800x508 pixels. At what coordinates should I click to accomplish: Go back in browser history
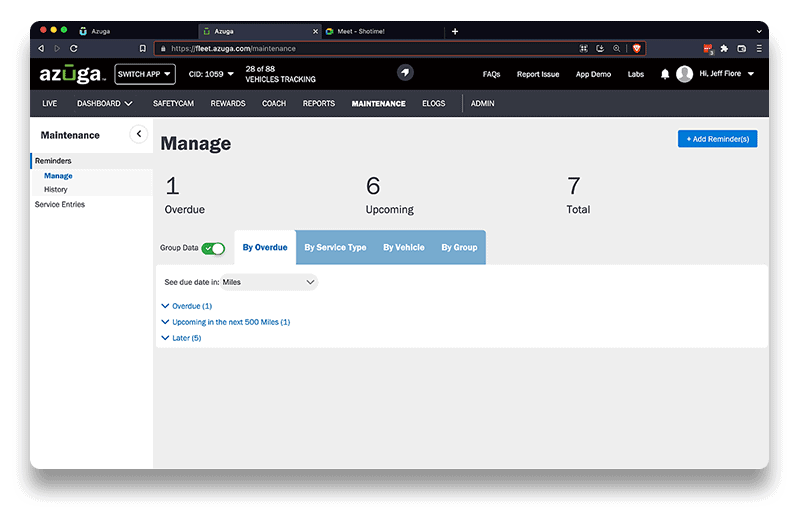click(x=41, y=48)
